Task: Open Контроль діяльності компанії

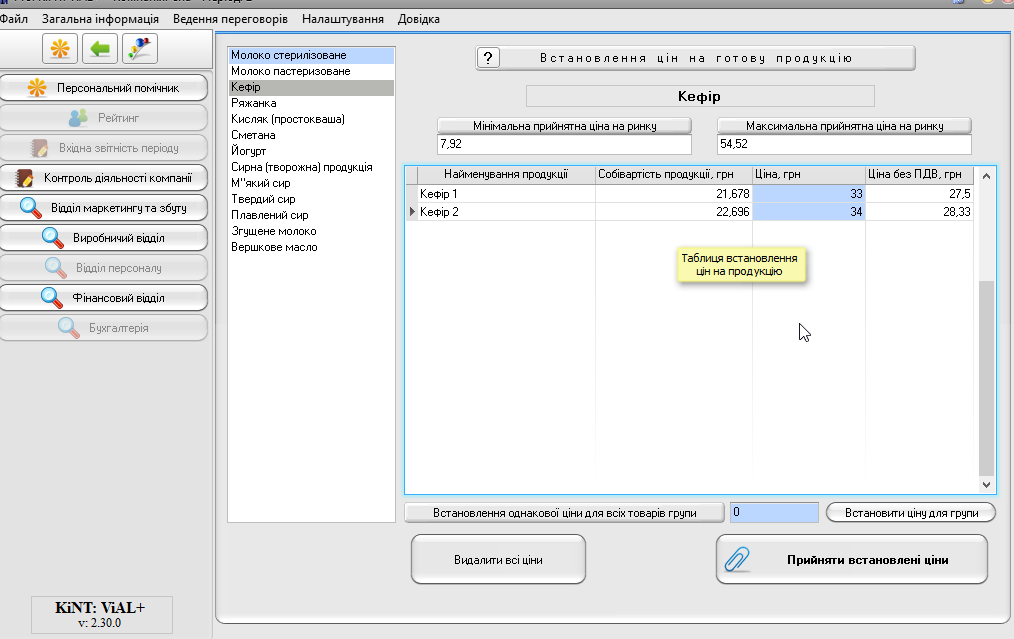Action: tap(104, 178)
